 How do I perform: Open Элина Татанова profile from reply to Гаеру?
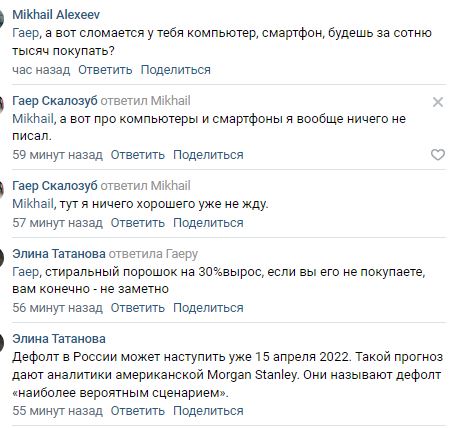click(x=59, y=254)
